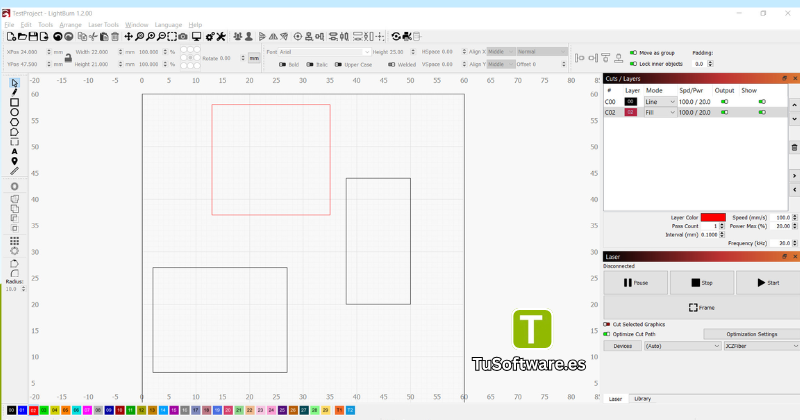Click the Pan move-view icon
Viewport: 800px width, 420px height.
[x=129, y=36]
